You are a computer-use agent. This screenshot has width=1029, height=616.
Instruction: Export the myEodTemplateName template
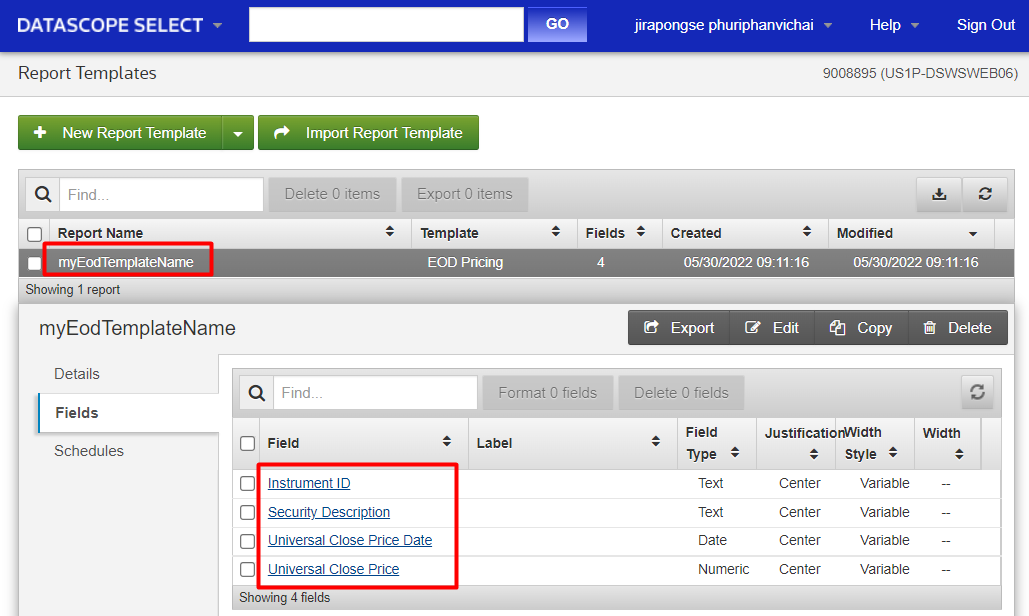coord(679,327)
